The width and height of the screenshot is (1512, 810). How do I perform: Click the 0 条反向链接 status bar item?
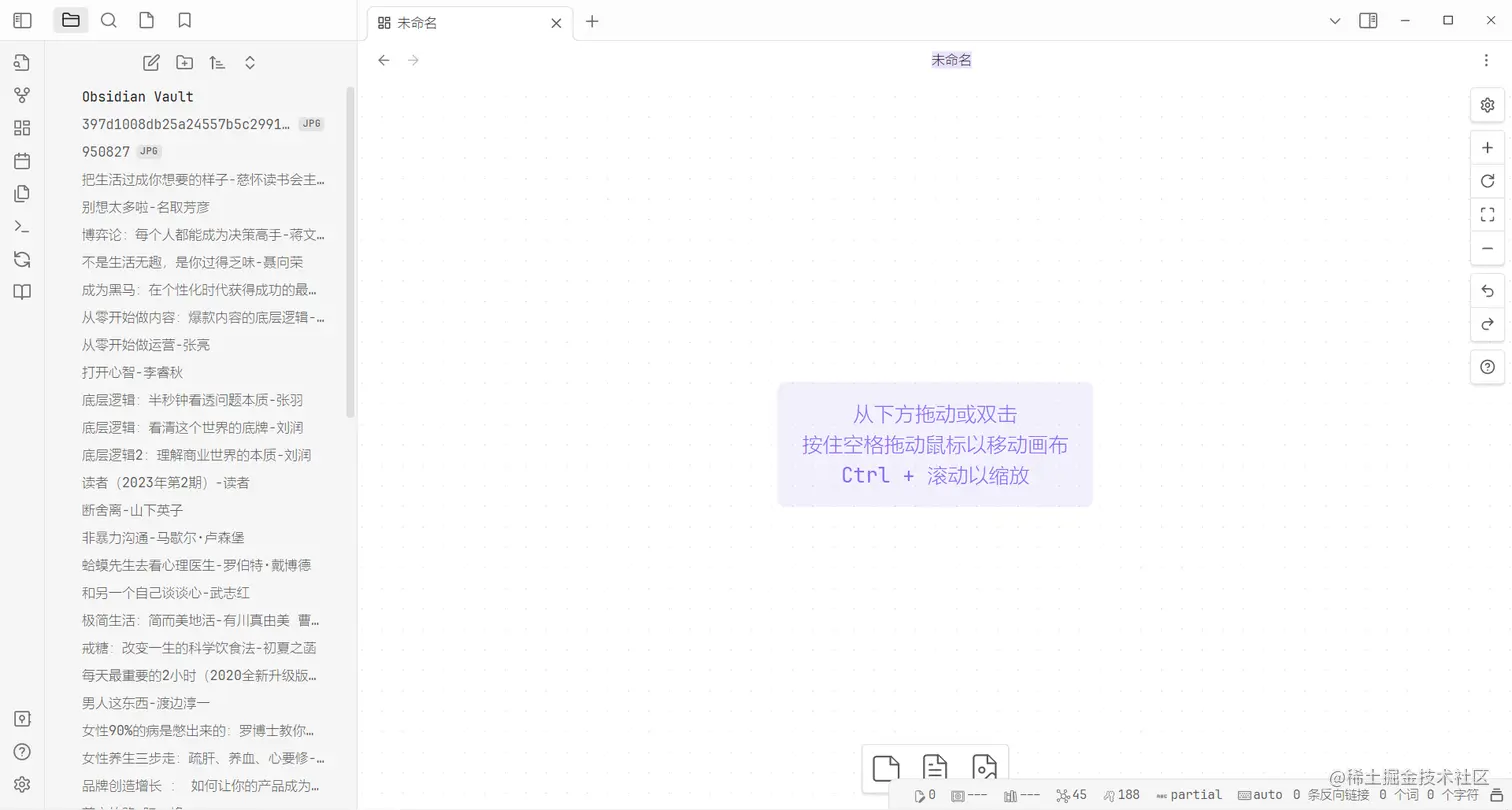coord(1331,795)
